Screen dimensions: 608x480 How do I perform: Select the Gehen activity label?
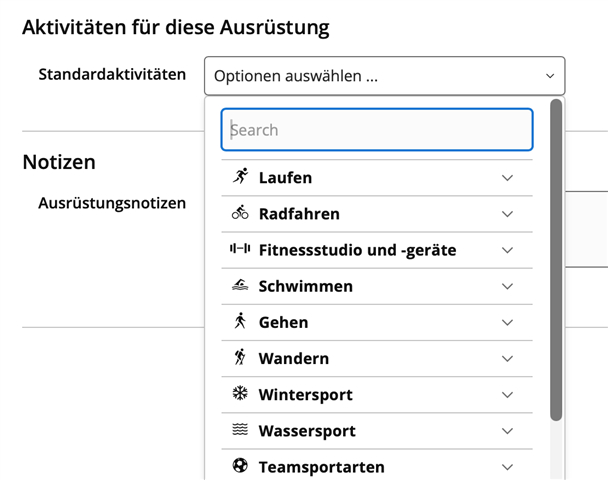[x=283, y=322]
